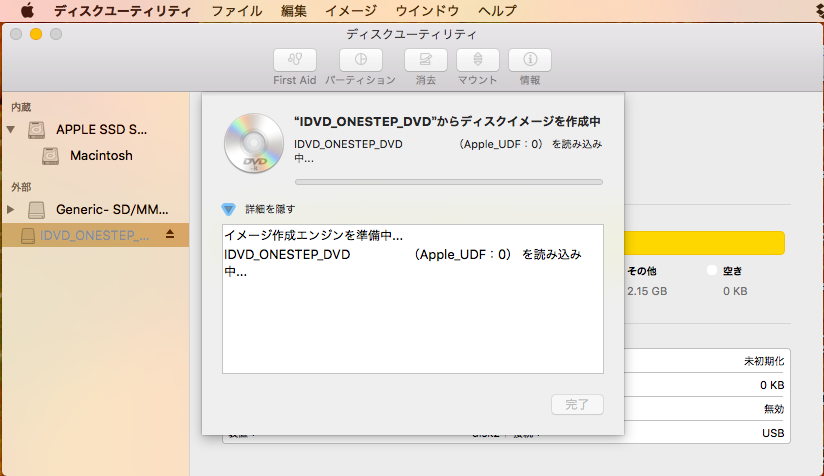824x476 pixels.
Task: Open the イメージ menu
Action: click(x=351, y=11)
